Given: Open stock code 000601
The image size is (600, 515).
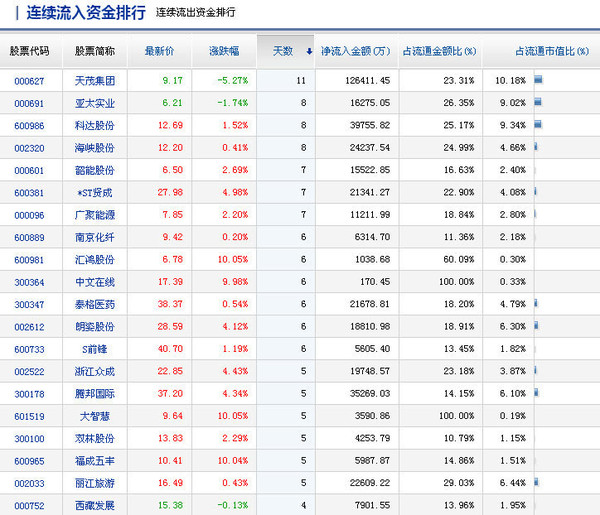Looking at the screenshot, I should pyautogui.click(x=29, y=170).
